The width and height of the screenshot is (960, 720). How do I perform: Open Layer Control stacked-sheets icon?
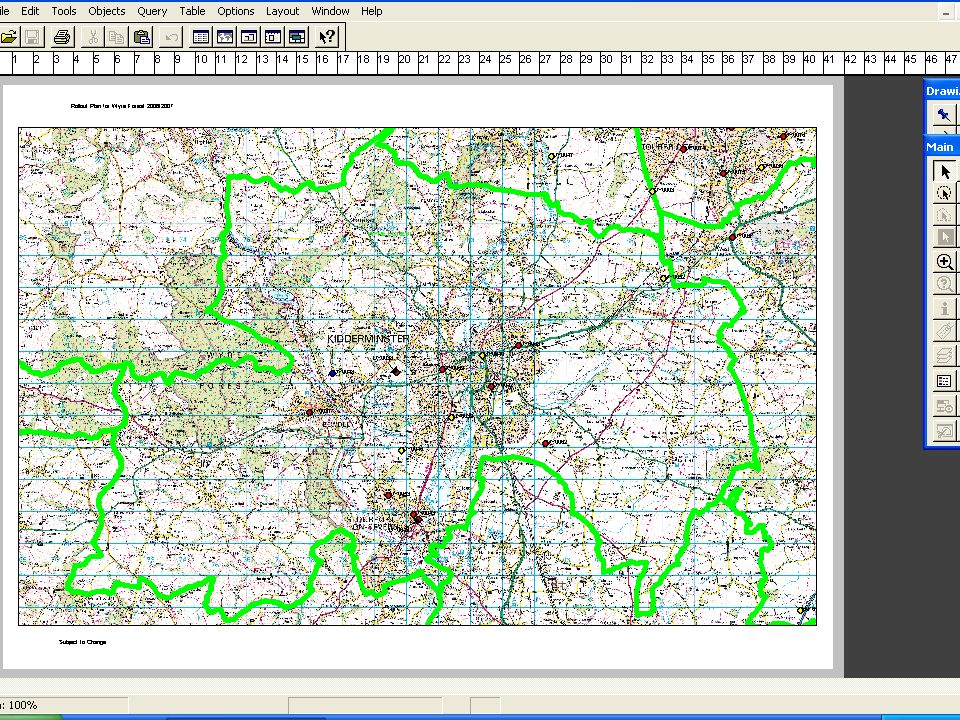tap(944, 356)
